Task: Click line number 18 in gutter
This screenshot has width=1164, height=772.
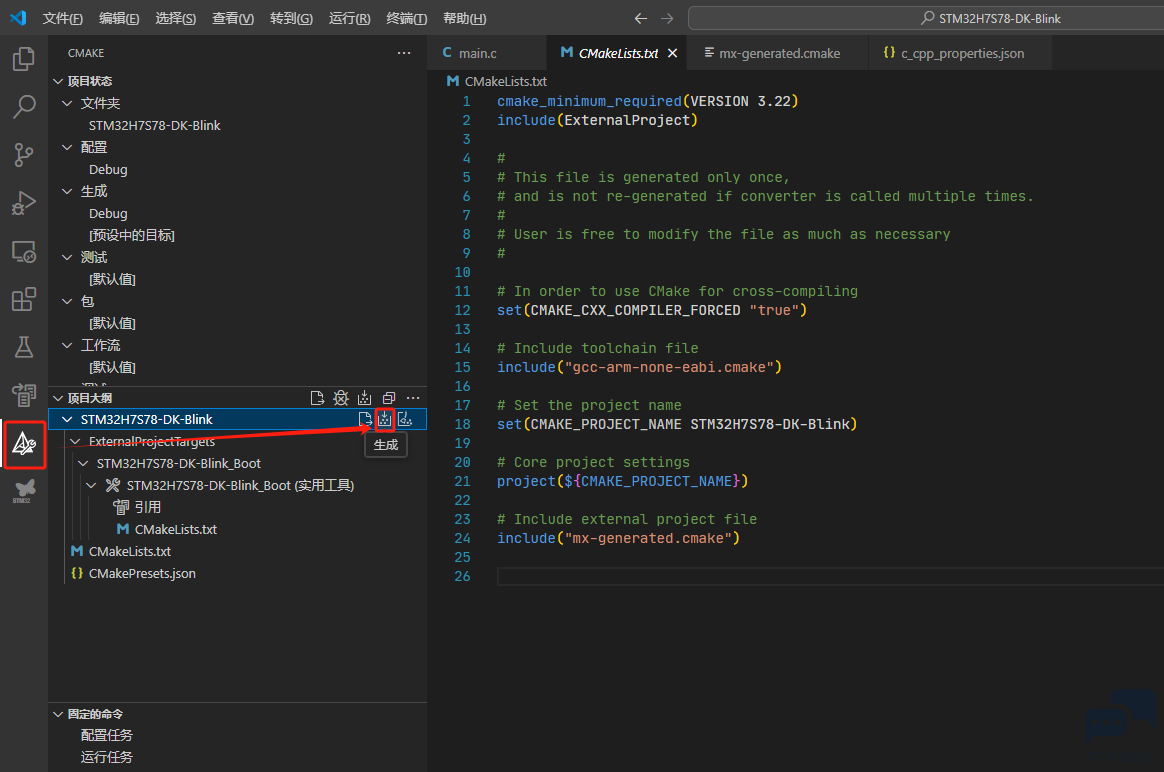Action: tap(462, 424)
